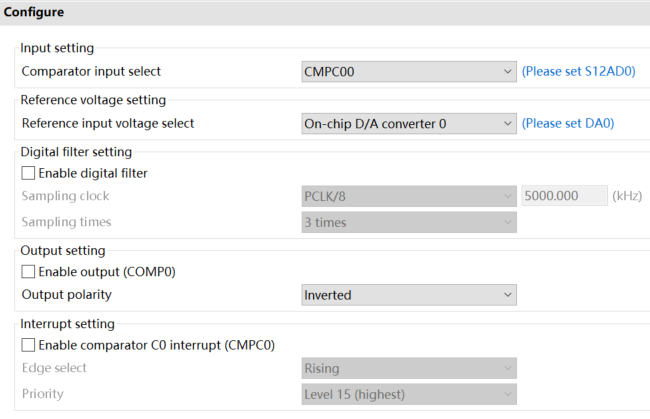650x419 pixels.
Task: Click the Reference input voltage select label
Action: [x=108, y=124]
